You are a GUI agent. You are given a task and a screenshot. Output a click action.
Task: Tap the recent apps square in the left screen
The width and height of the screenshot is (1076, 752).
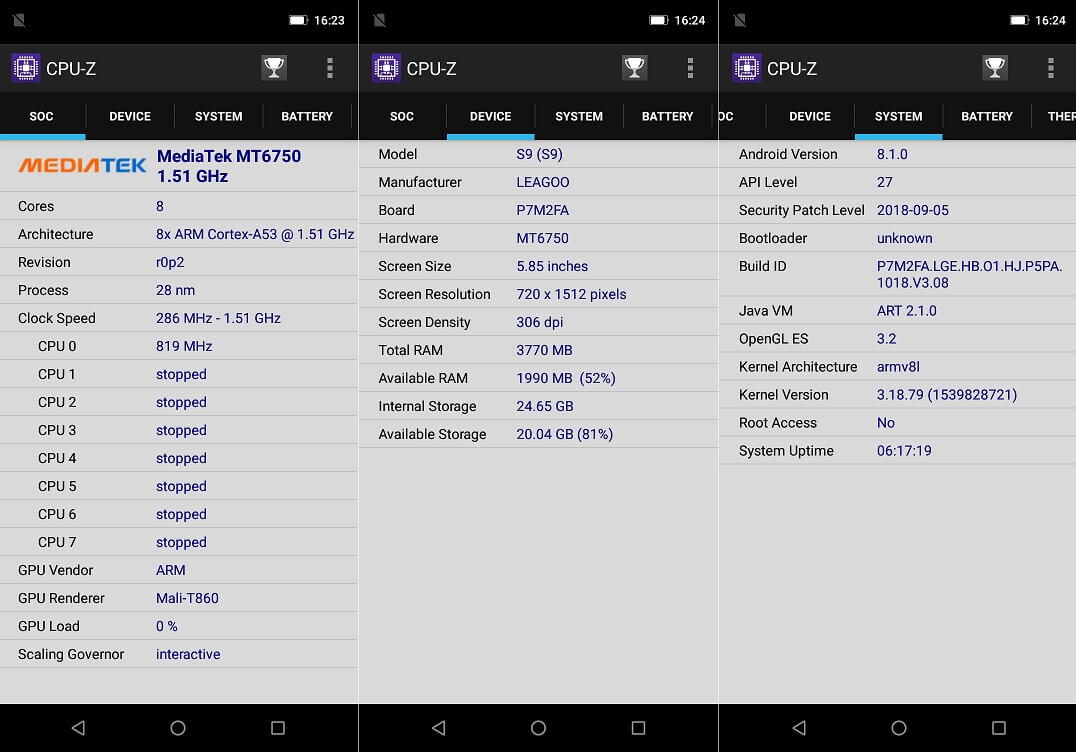[278, 728]
